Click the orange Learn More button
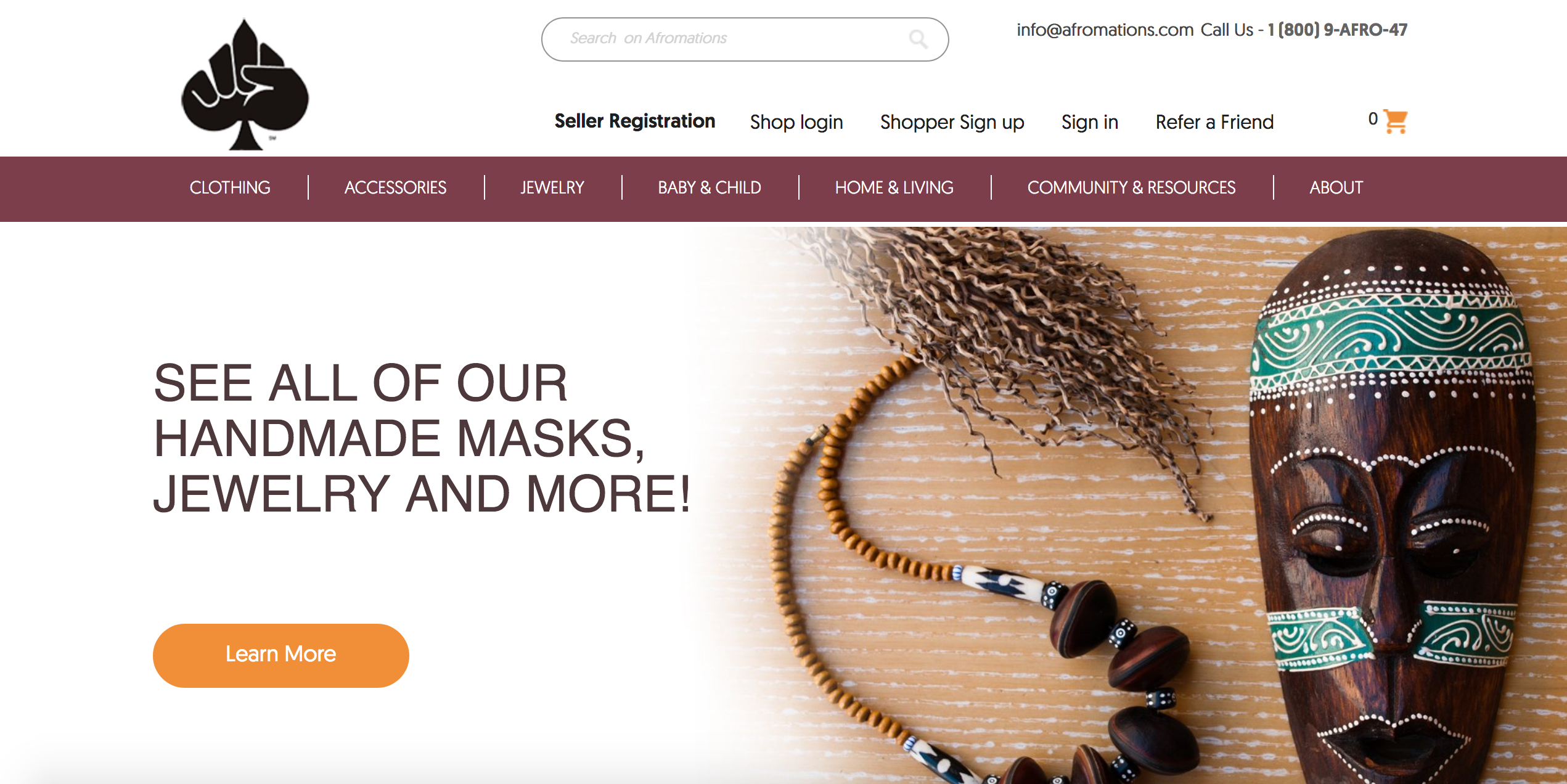Viewport: 1567px width, 784px height. click(280, 655)
